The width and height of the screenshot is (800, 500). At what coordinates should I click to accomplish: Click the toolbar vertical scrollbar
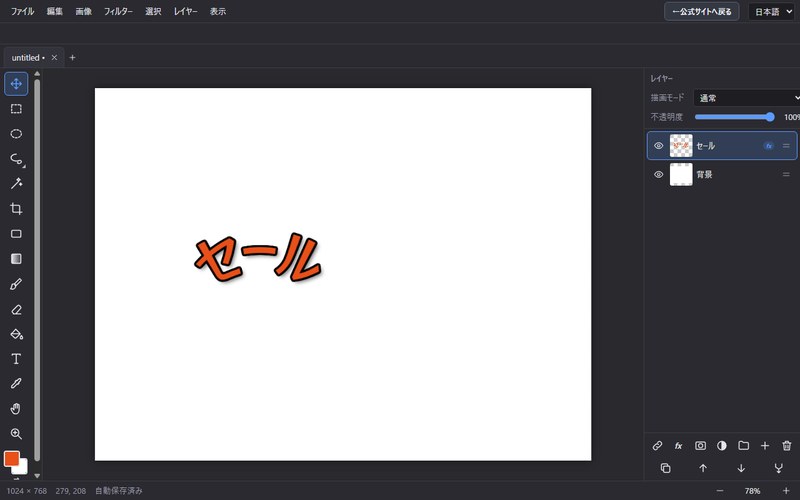point(37,270)
